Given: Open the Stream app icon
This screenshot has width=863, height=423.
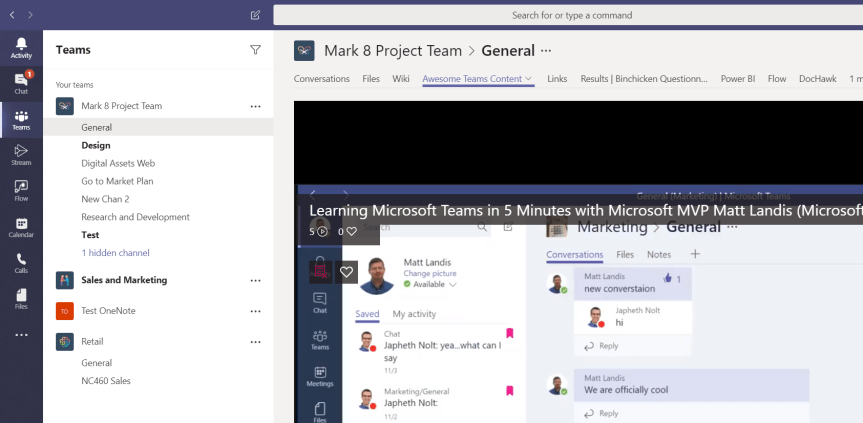Looking at the screenshot, I should pos(21,154).
